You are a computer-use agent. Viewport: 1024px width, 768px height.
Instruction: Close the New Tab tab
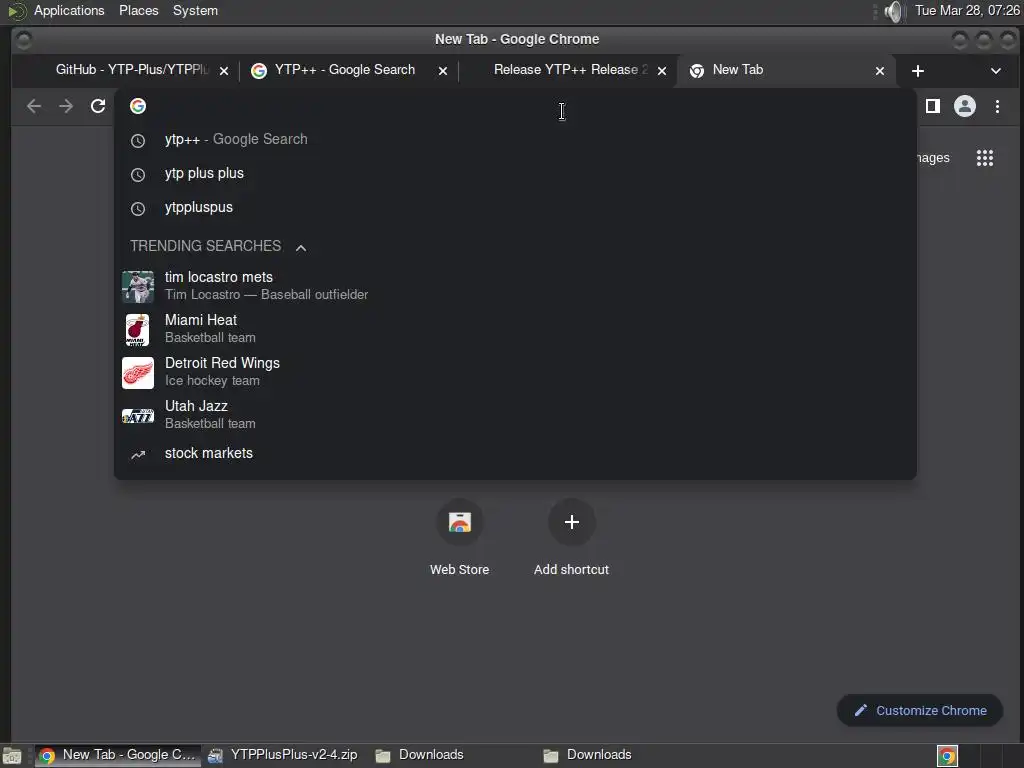(x=880, y=71)
